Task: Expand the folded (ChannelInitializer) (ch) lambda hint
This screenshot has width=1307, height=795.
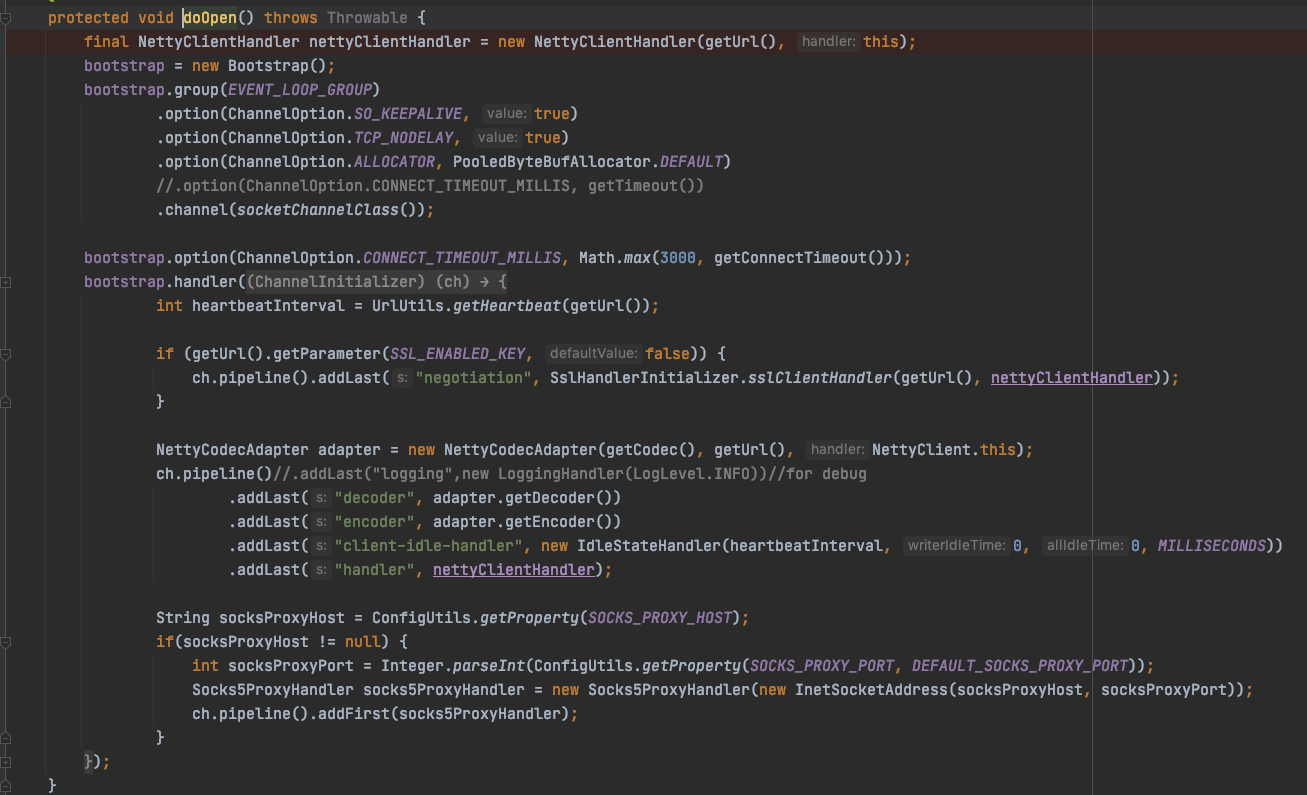Action: tap(377, 282)
